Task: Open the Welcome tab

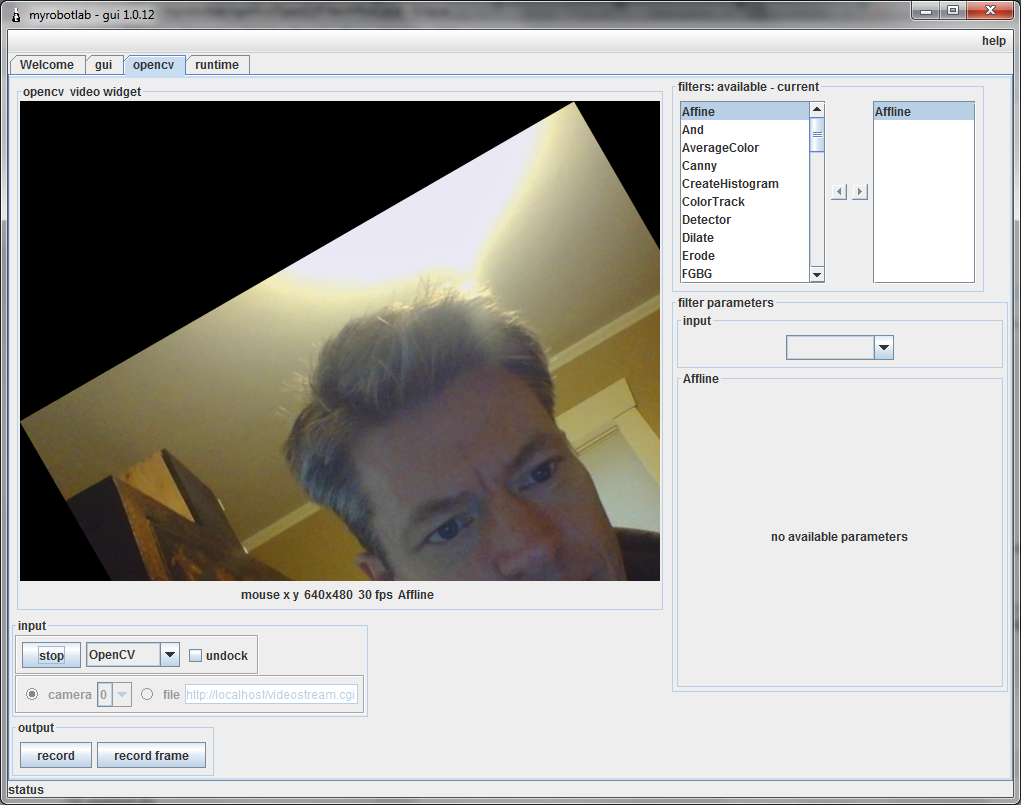Action: (x=47, y=65)
